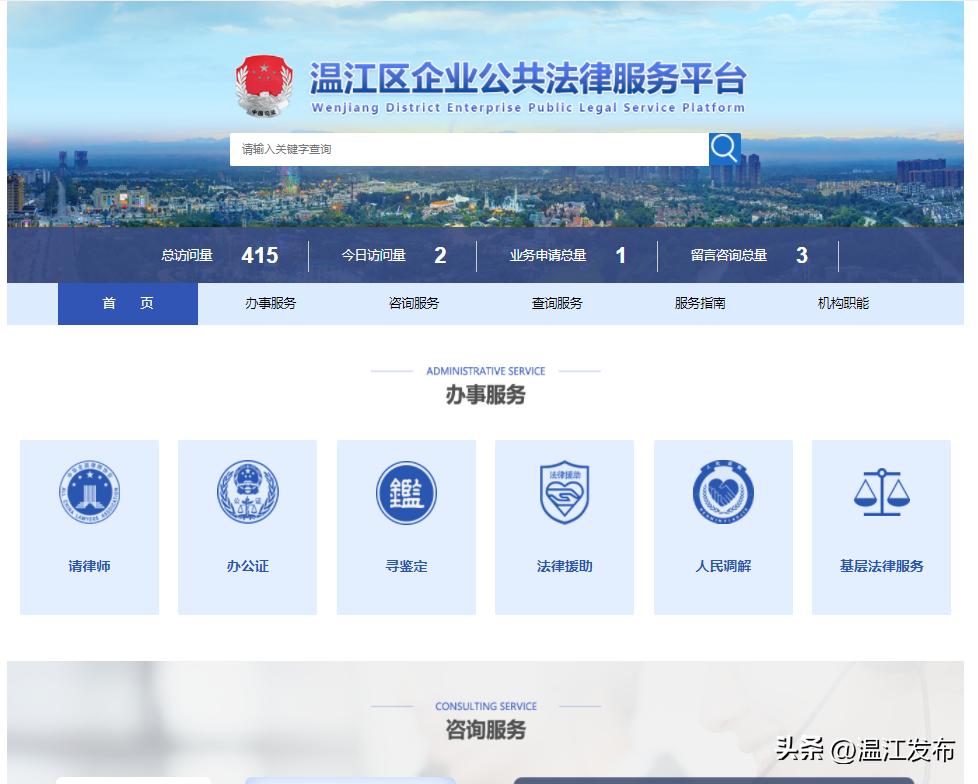Return to the 首页 home tab
This screenshot has height=784, width=978.
[x=127, y=303]
